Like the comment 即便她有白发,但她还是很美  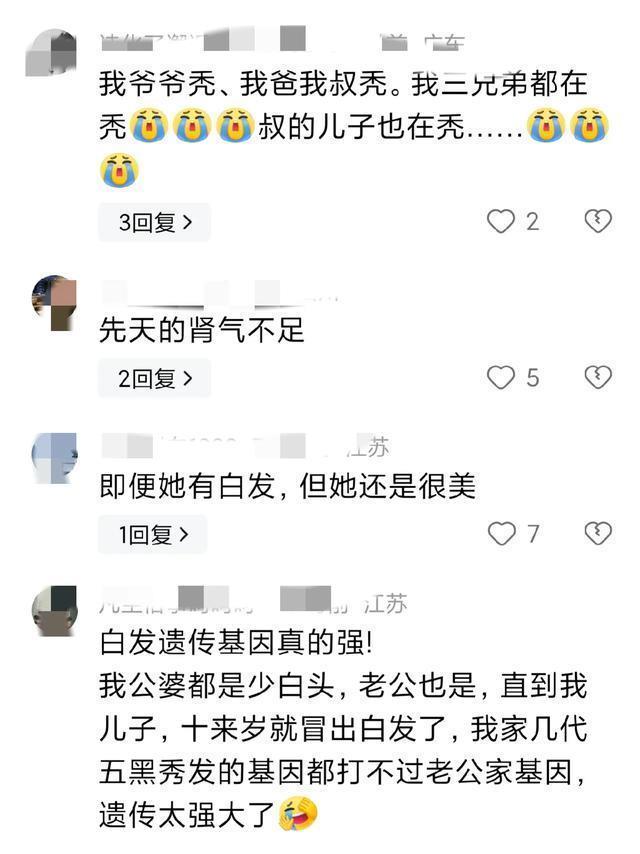[501, 533]
